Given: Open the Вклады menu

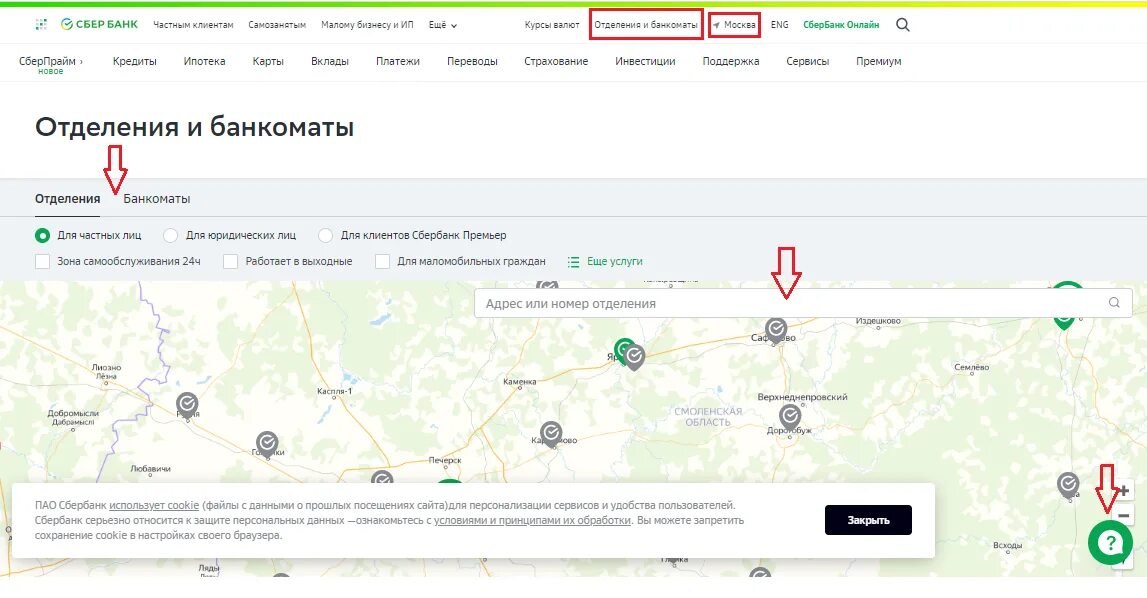Looking at the screenshot, I should tap(330, 61).
